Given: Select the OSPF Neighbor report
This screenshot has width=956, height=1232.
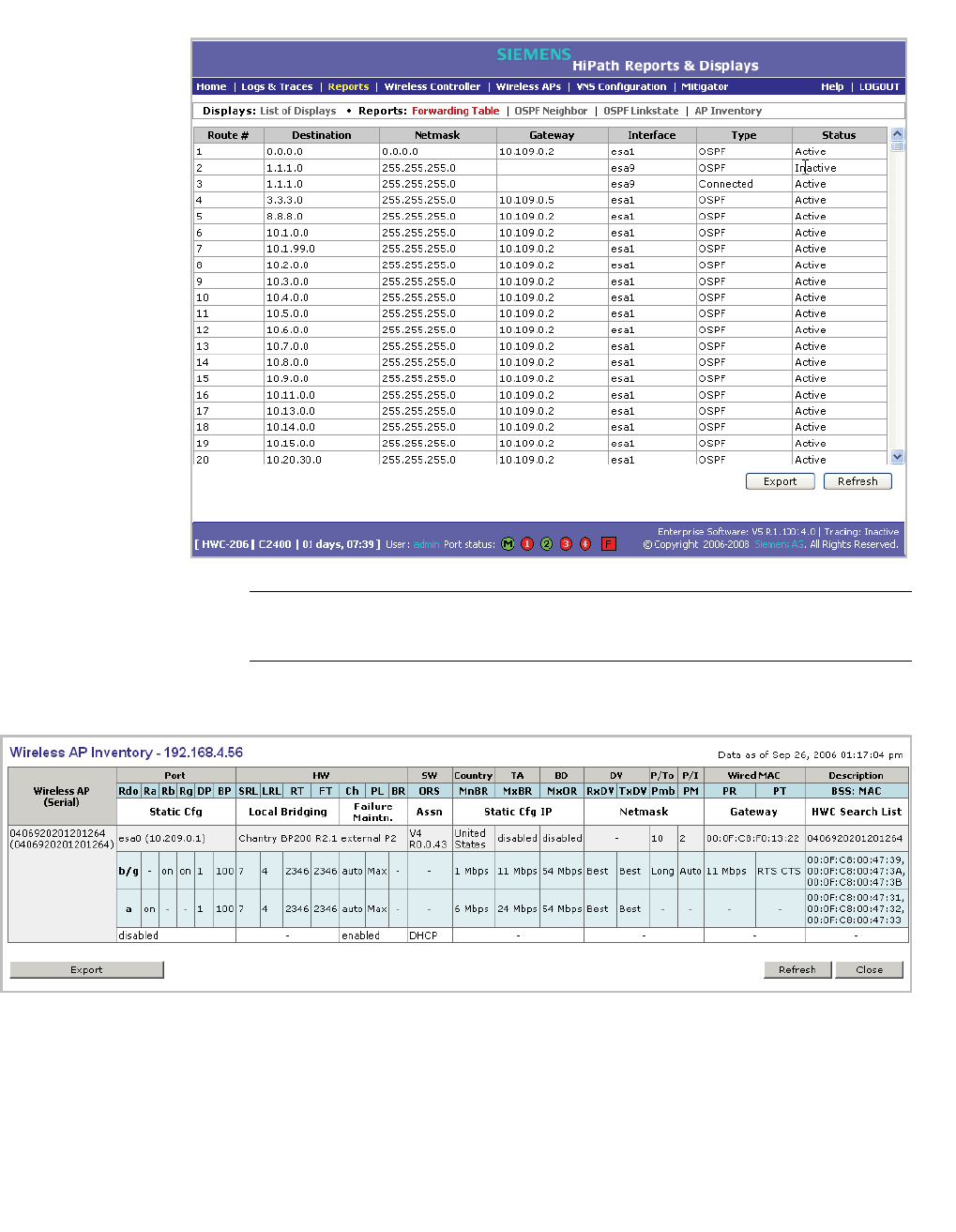Looking at the screenshot, I should click(551, 111).
